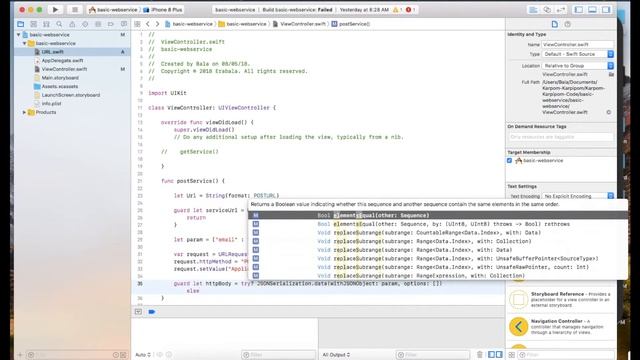Open the Project navigator folder icon
Screen dimensions: 640x360
(x=20, y=24)
